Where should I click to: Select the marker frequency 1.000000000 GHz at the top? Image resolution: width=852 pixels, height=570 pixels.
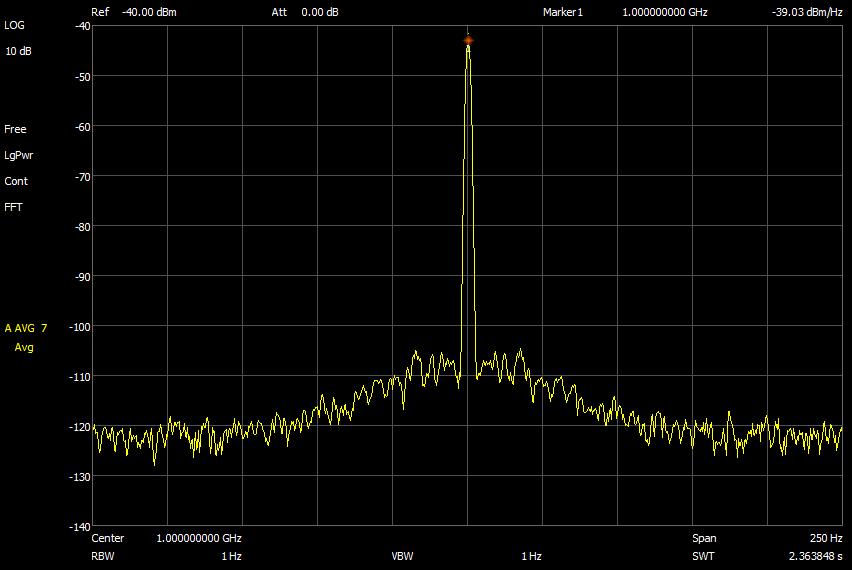pyautogui.click(x=665, y=12)
